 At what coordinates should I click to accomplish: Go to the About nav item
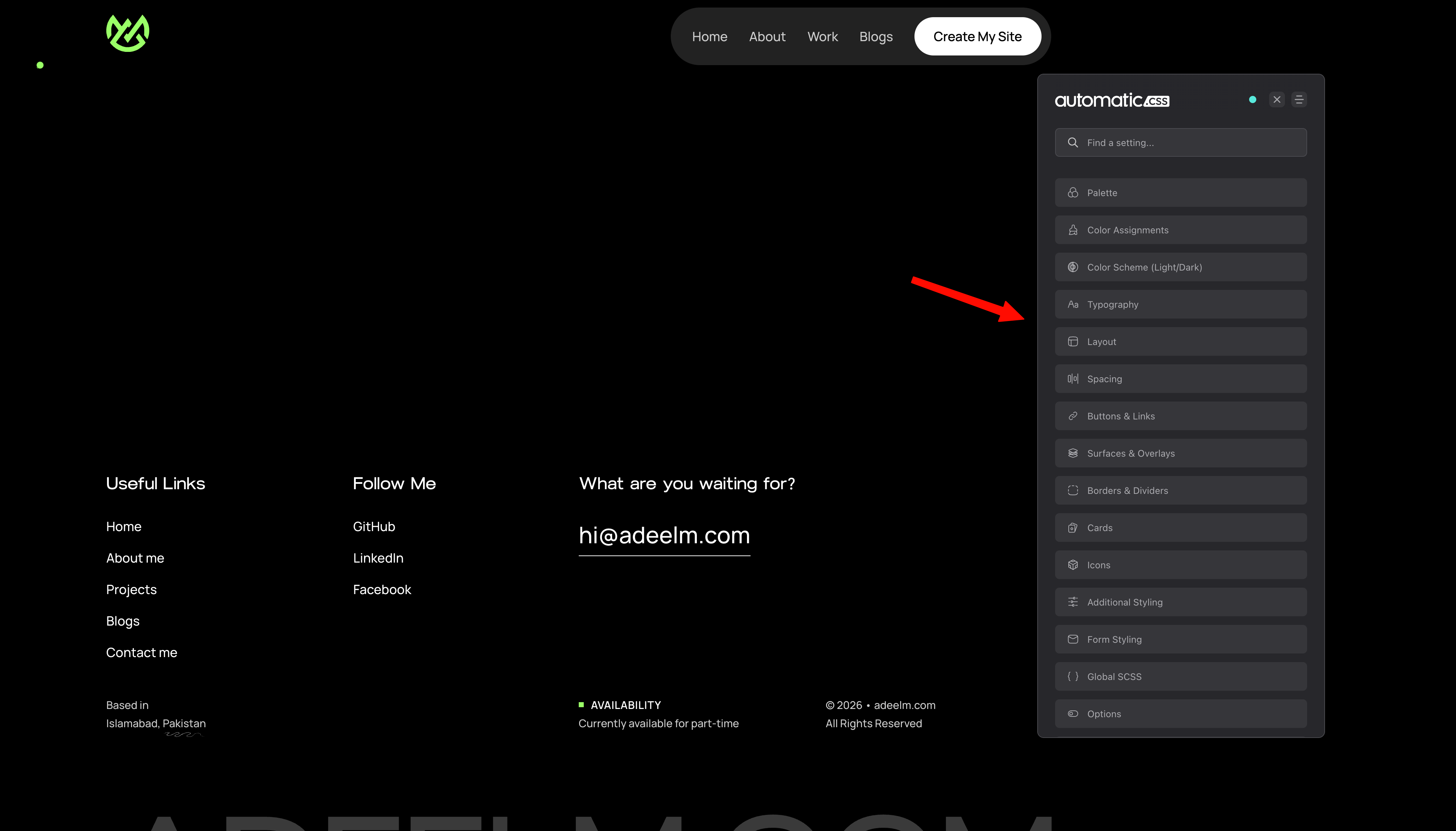767,37
